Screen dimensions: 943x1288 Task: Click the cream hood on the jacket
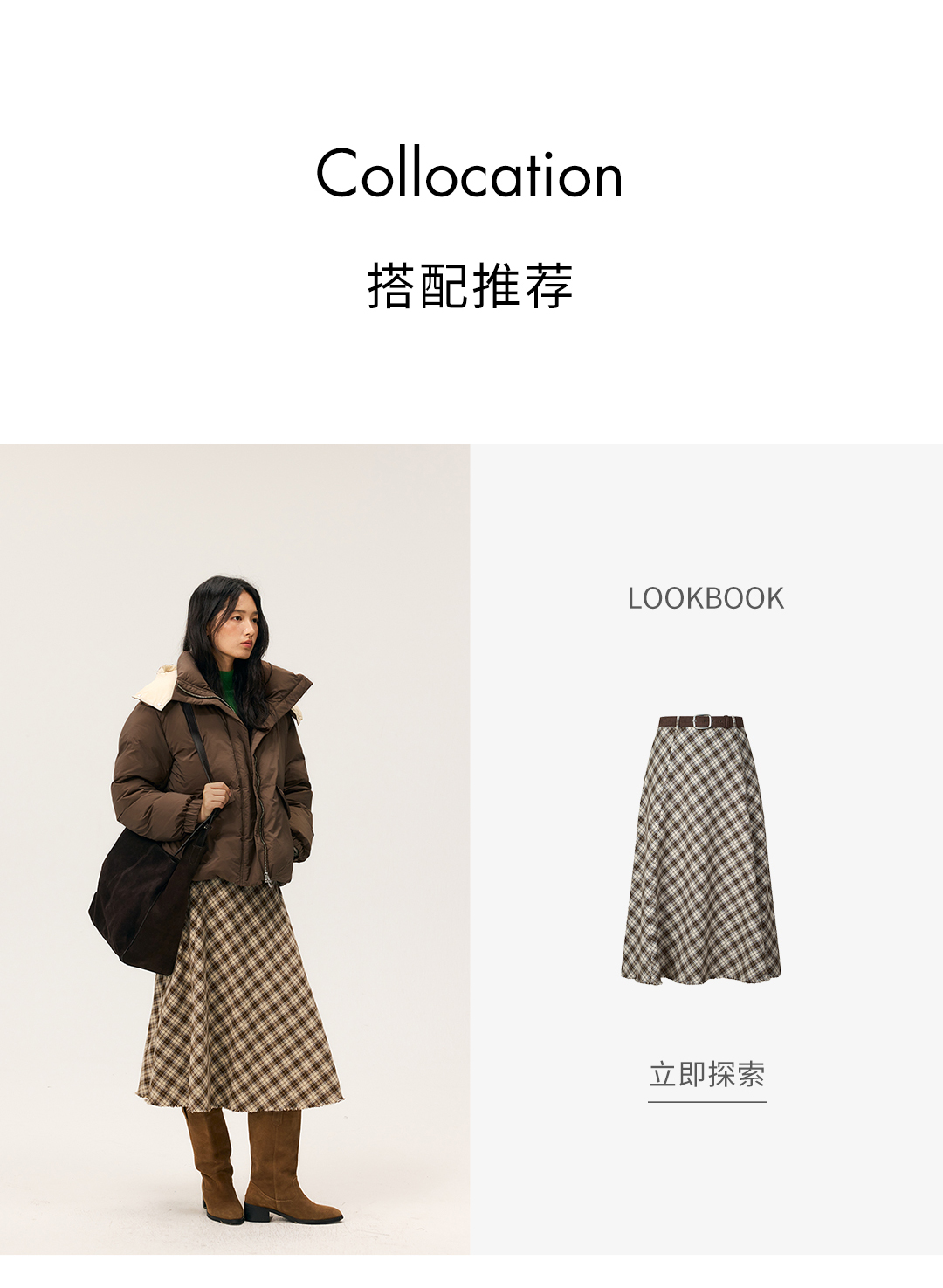point(155,685)
